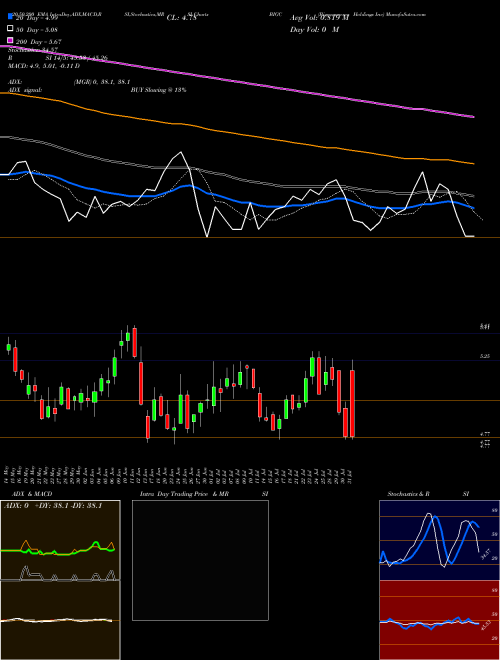
Task: Click the '(MGR) 0, 38.1, 38.1' ADX values
Action: (102, 82)
